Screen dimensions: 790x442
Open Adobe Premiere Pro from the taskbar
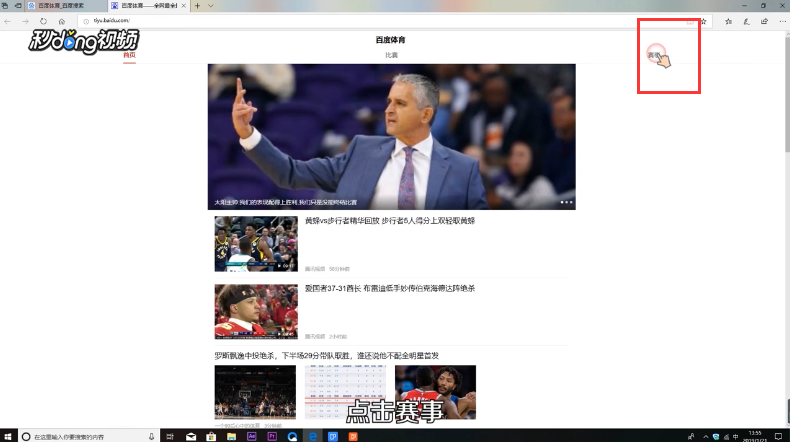click(x=272, y=436)
